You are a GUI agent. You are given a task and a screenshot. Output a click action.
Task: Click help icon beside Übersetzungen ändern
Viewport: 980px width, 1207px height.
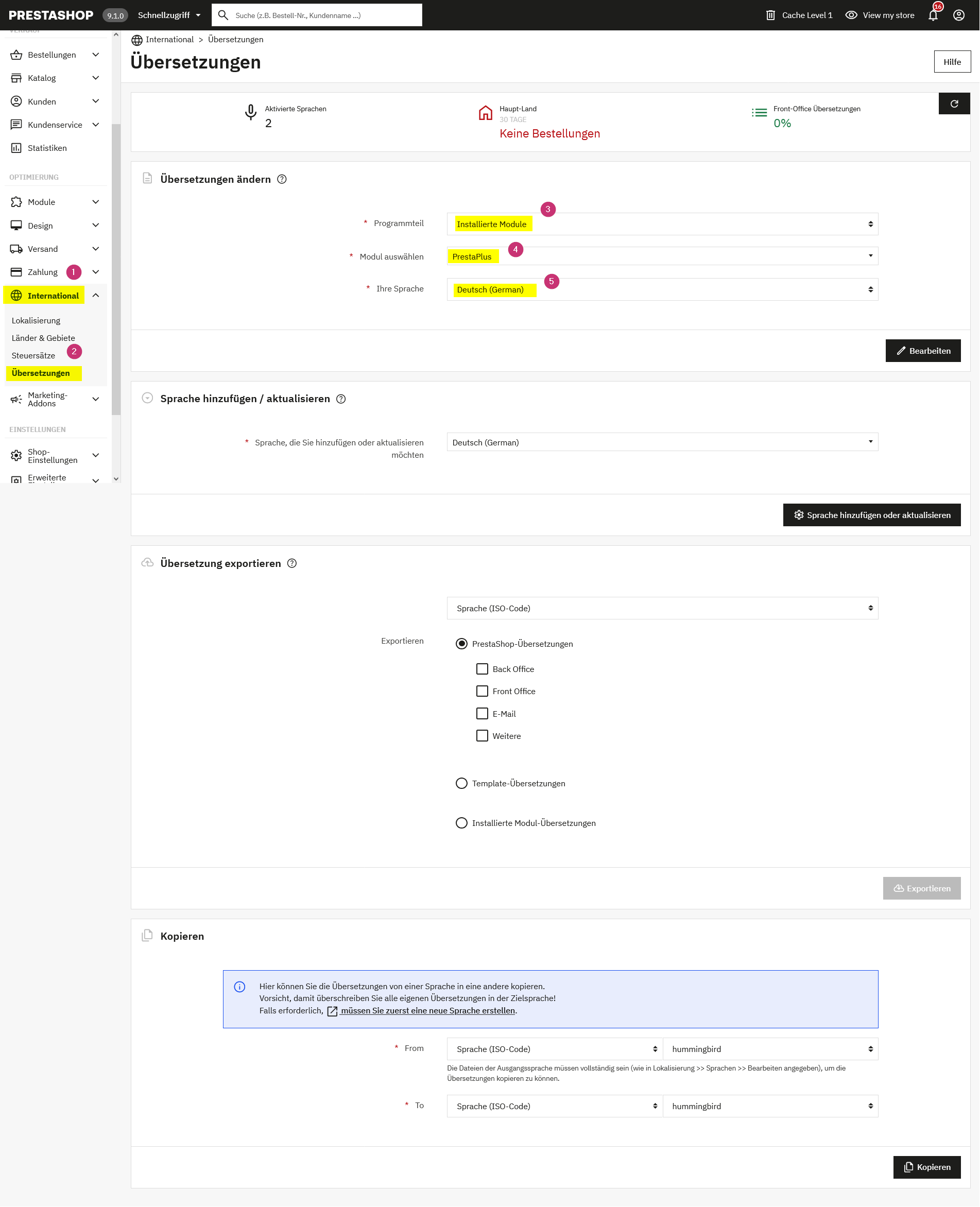pyautogui.click(x=282, y=180)
